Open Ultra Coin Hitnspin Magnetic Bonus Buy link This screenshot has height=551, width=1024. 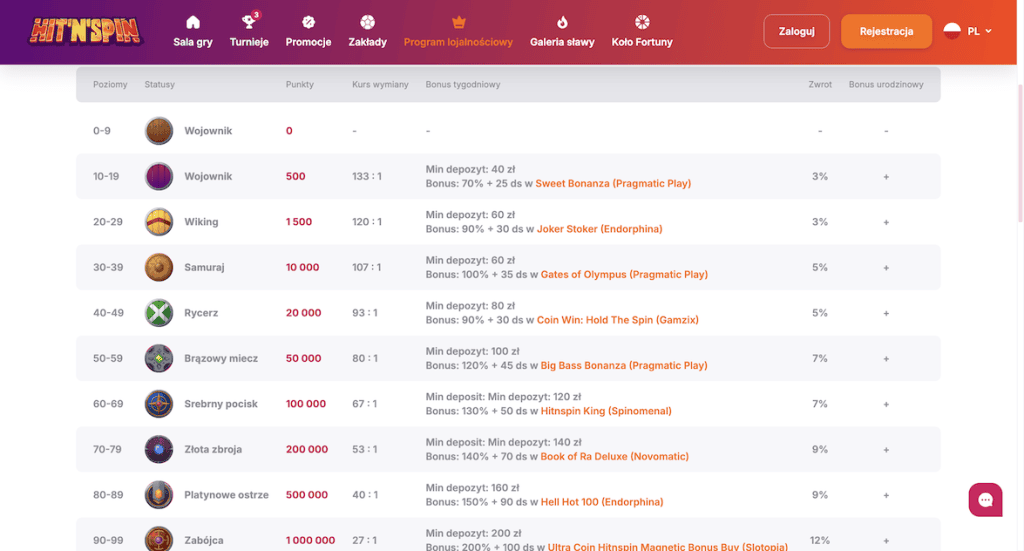667,546
